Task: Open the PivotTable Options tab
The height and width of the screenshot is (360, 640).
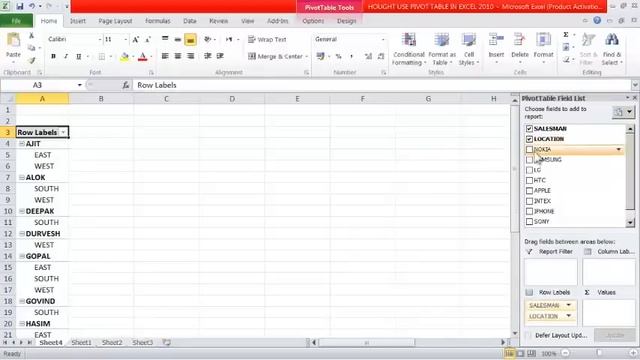Action: coord(313,21)
